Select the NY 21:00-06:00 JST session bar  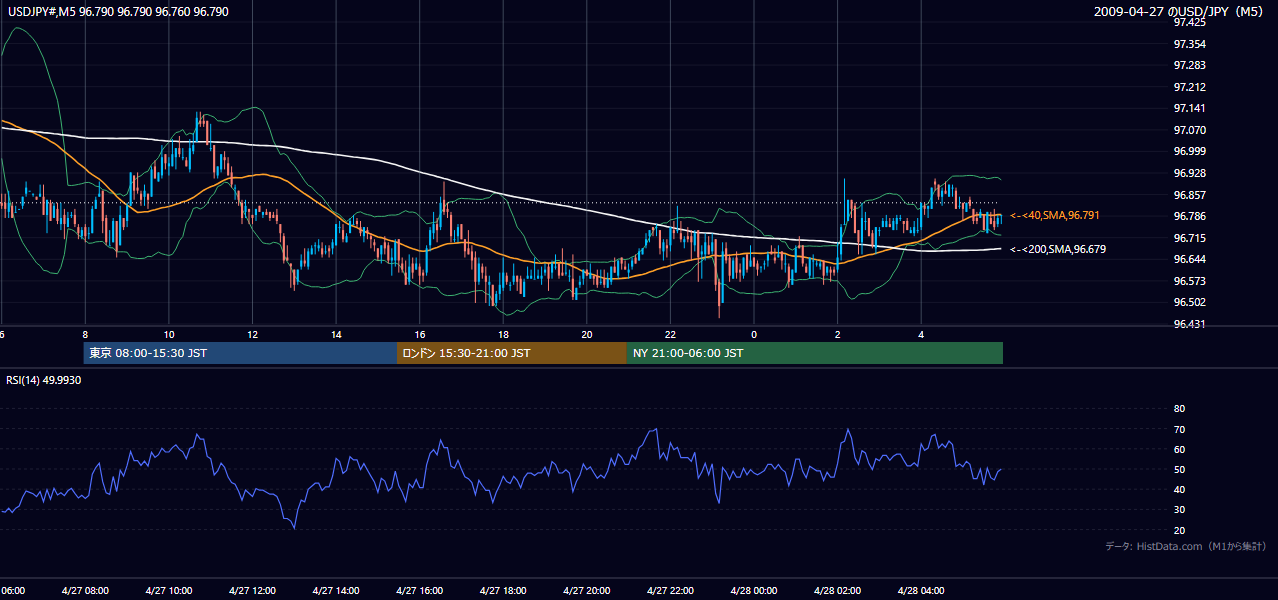point(815,353)
